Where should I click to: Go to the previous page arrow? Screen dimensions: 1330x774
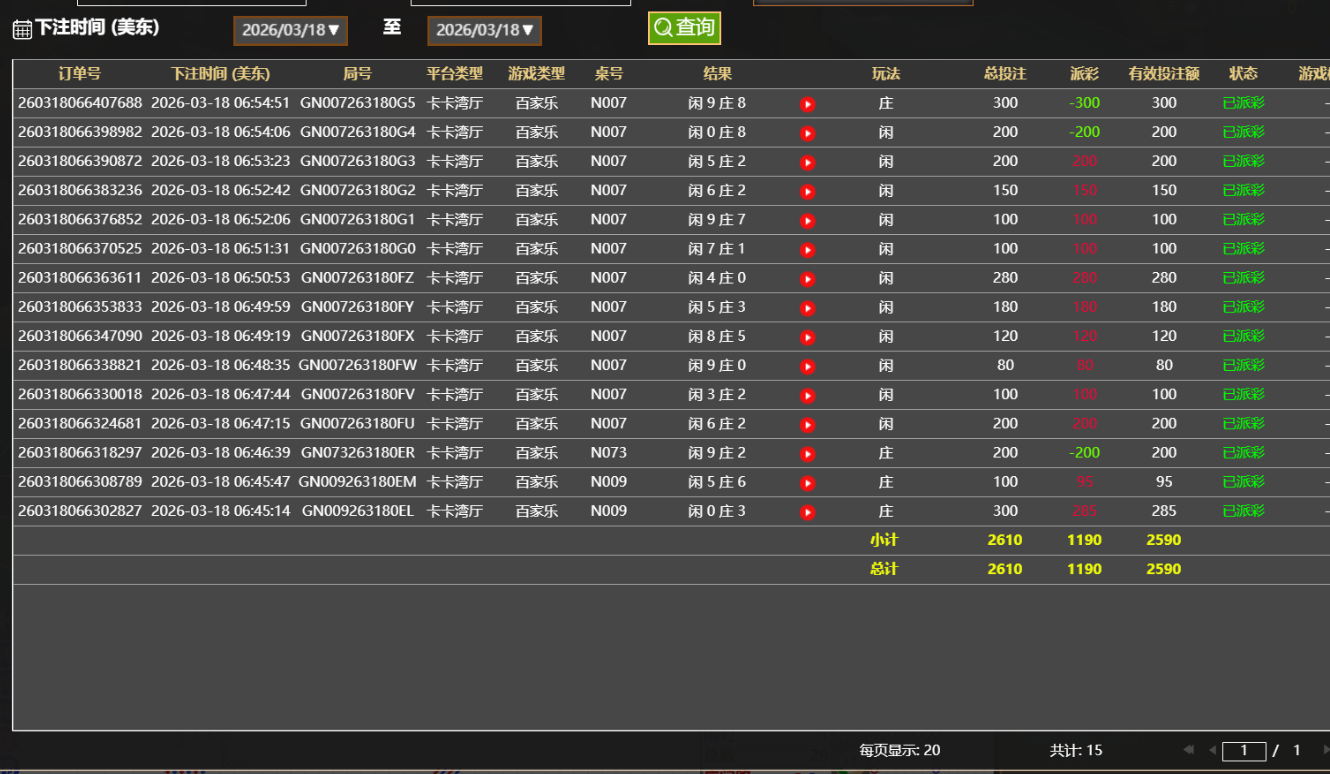pos(1212,750)
